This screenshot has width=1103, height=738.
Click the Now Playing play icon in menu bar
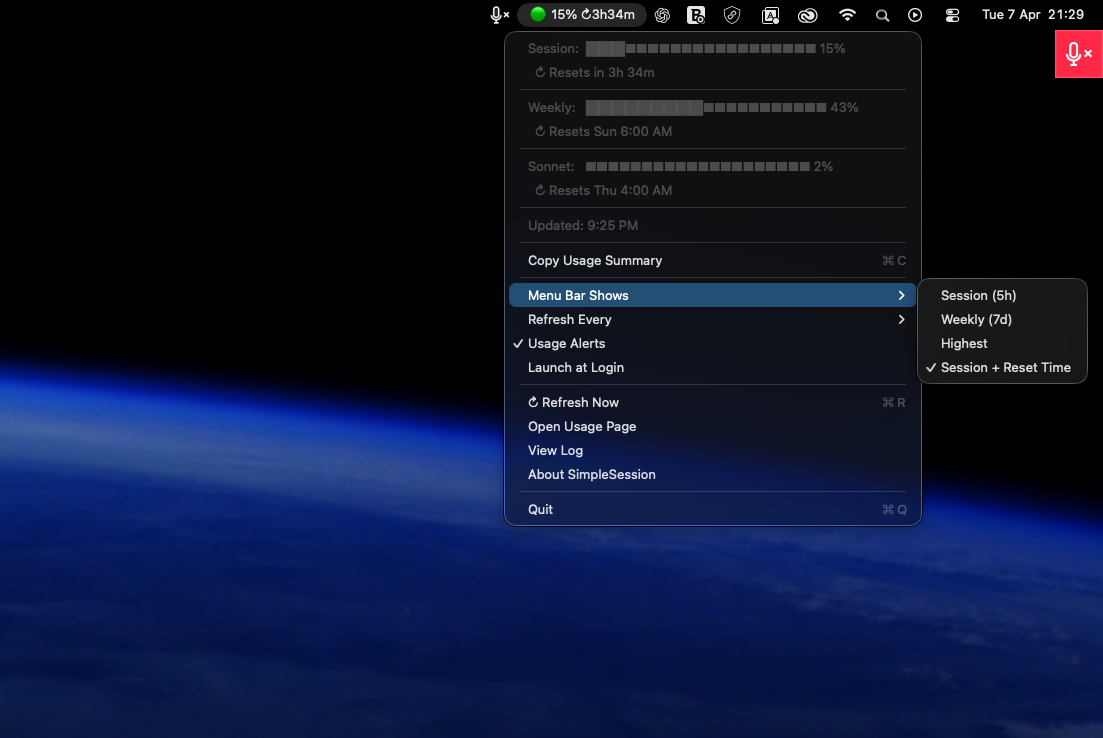click(915, 15)
